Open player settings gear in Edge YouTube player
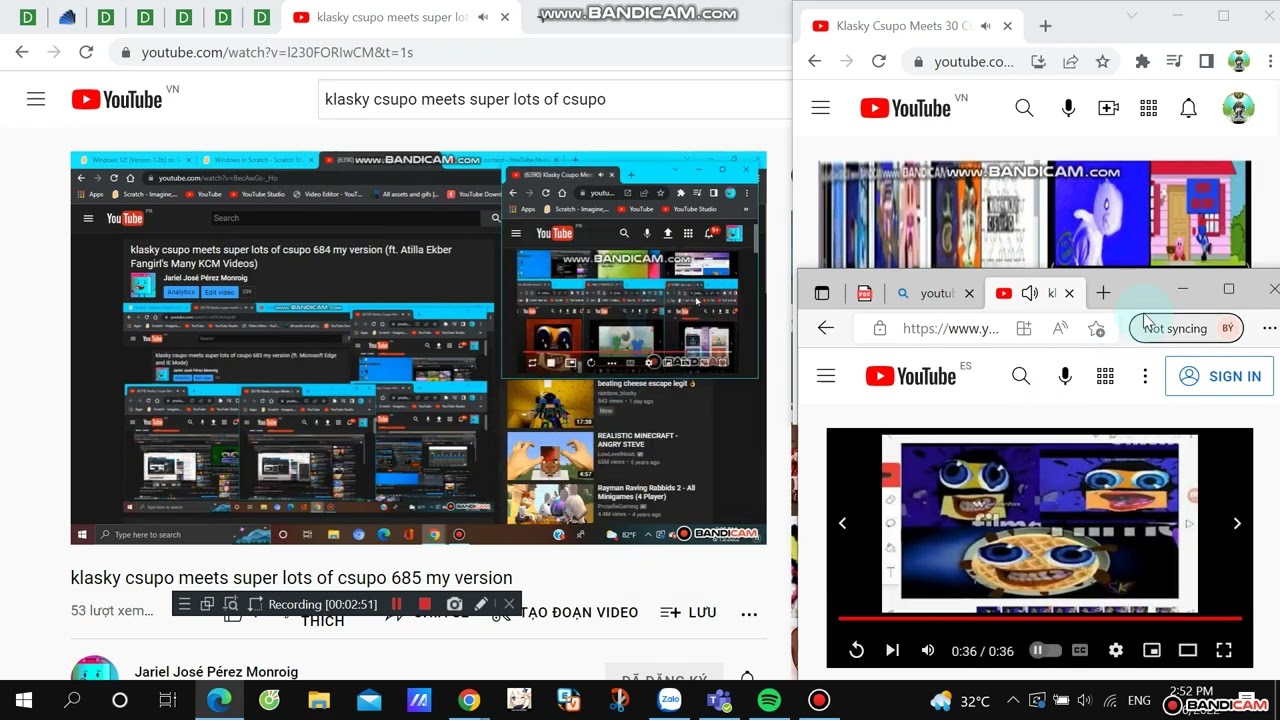The height and width of the screenshot is (720, 1280). [1116, 650]
